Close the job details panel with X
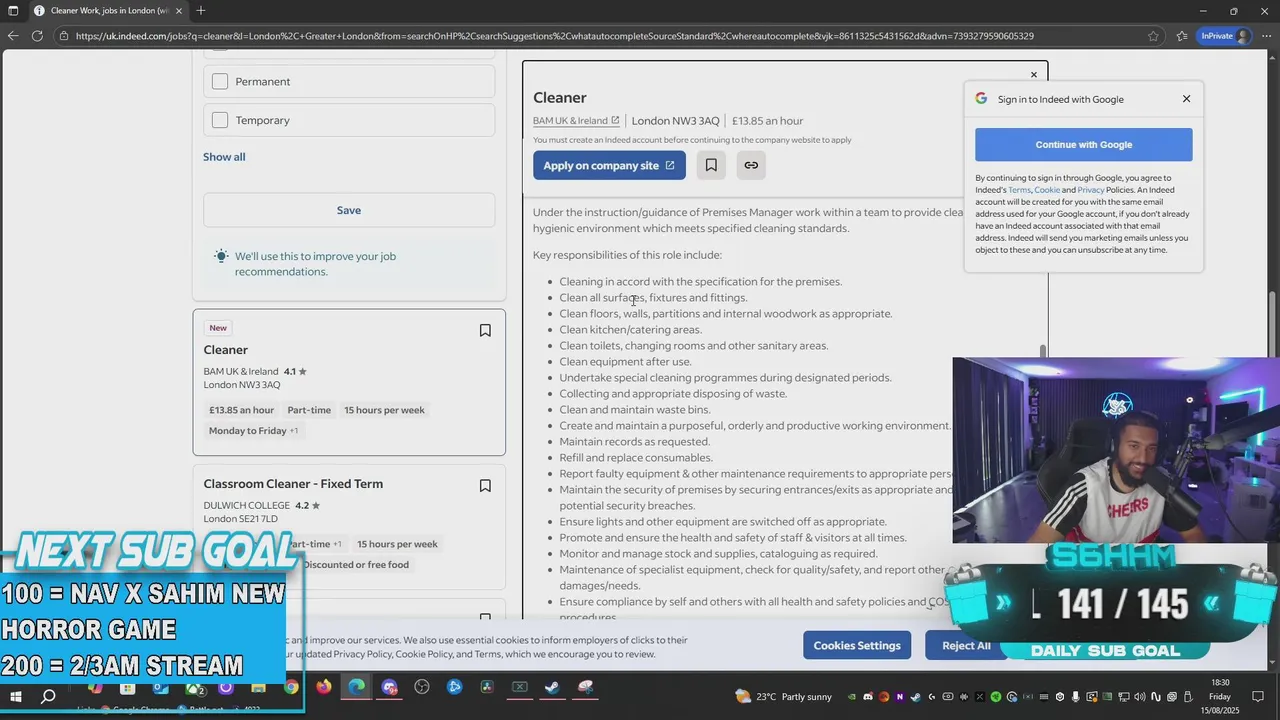Screen dimensions: 1280x720 (1034, 75)
